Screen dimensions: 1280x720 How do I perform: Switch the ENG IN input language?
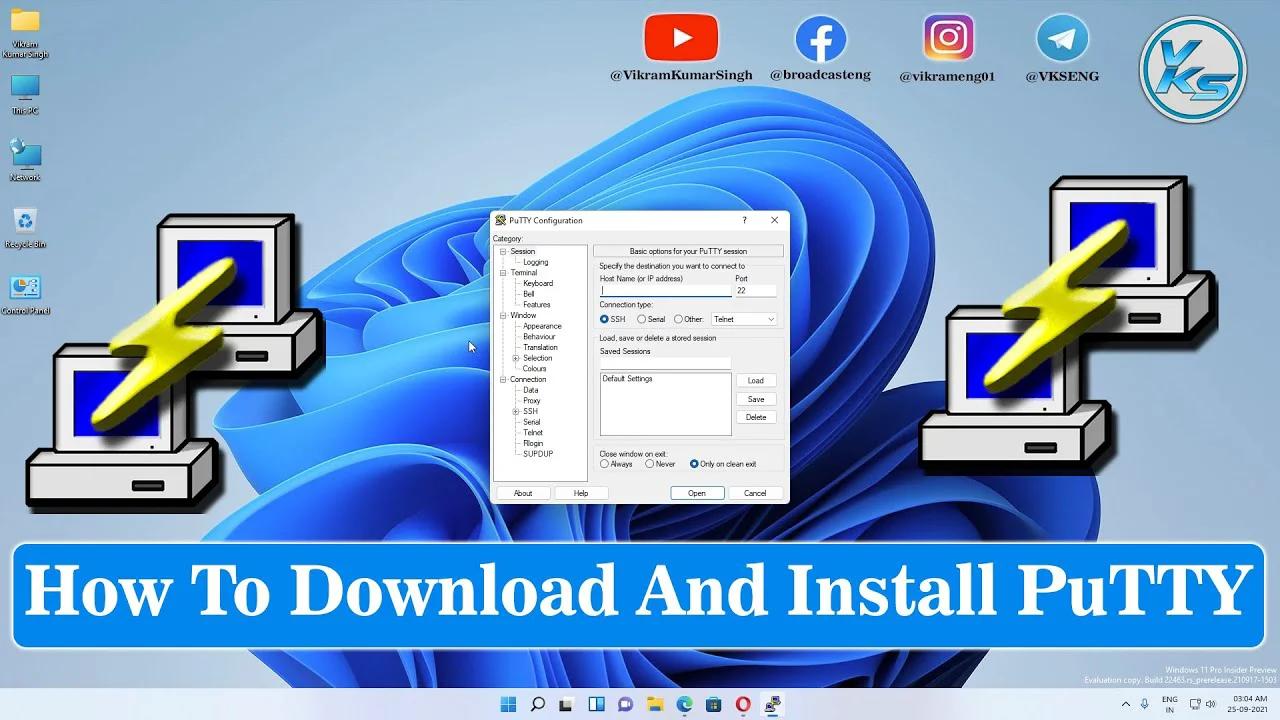[x=1170, y=704]
